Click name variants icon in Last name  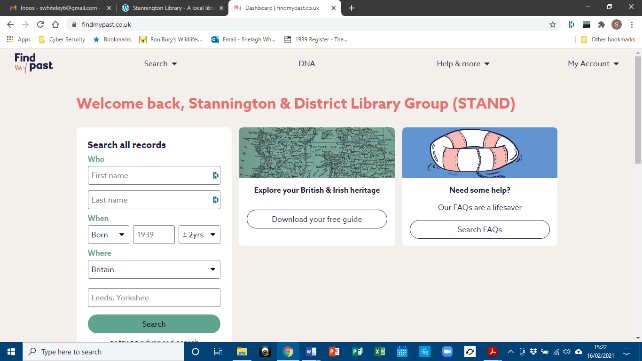tap(215, 200)
